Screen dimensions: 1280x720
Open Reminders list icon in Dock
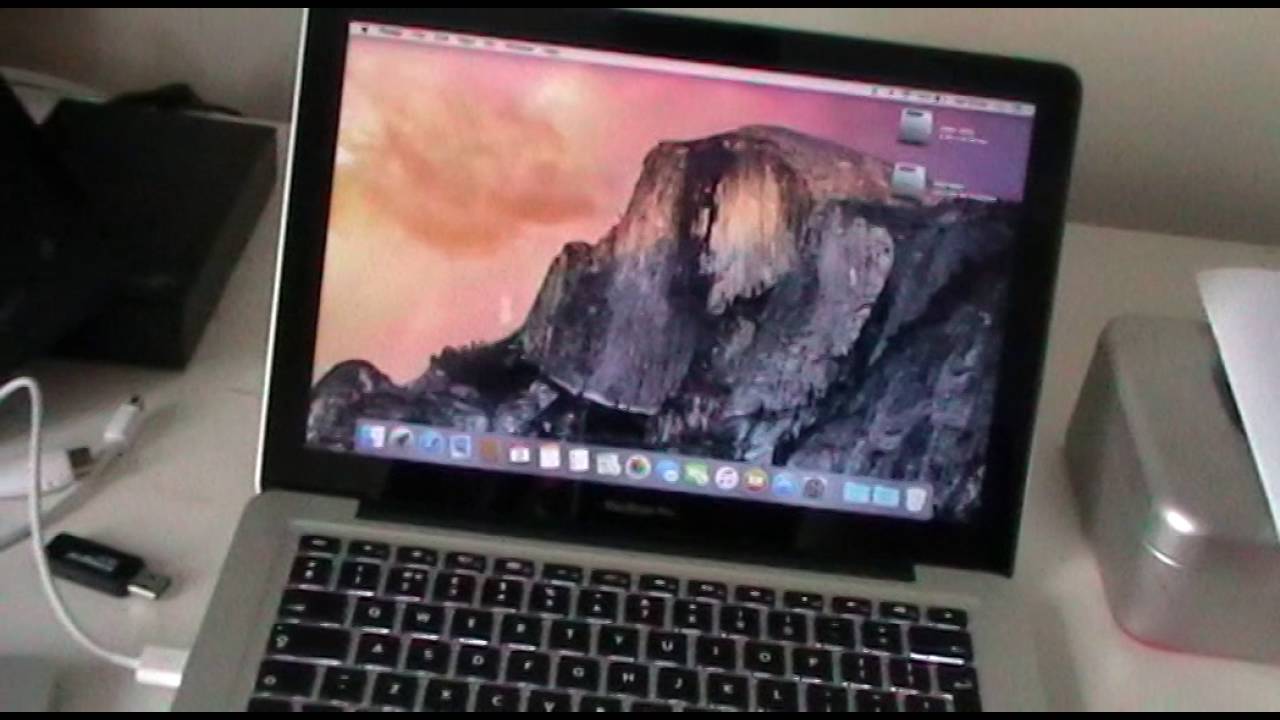(x=578, y=460)
